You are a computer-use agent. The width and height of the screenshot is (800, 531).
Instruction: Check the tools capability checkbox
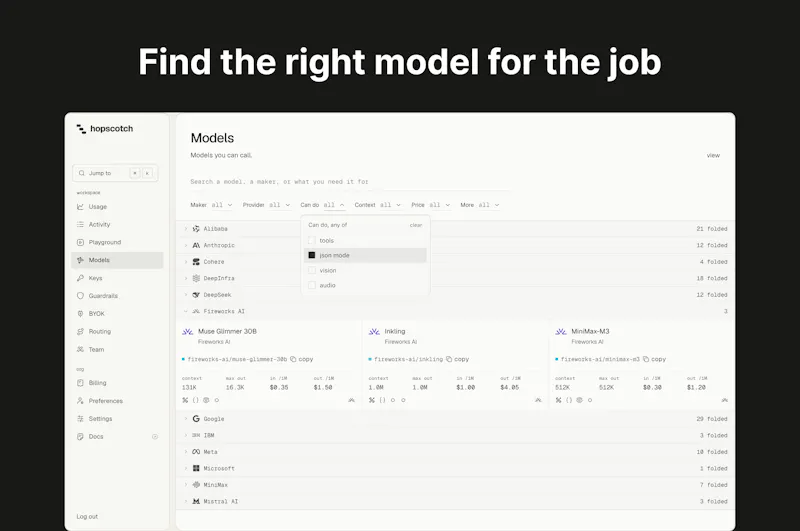(x=312, y=240)
